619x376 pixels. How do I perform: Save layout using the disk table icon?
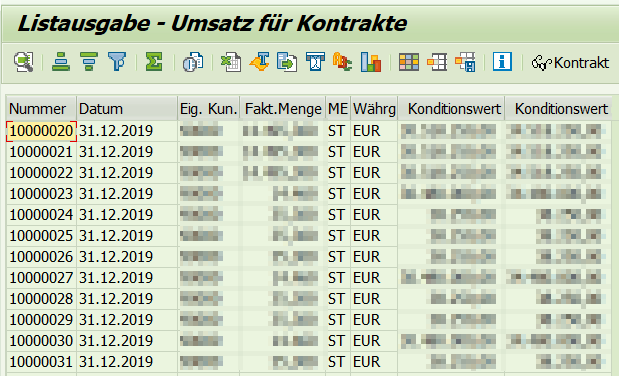465,62
